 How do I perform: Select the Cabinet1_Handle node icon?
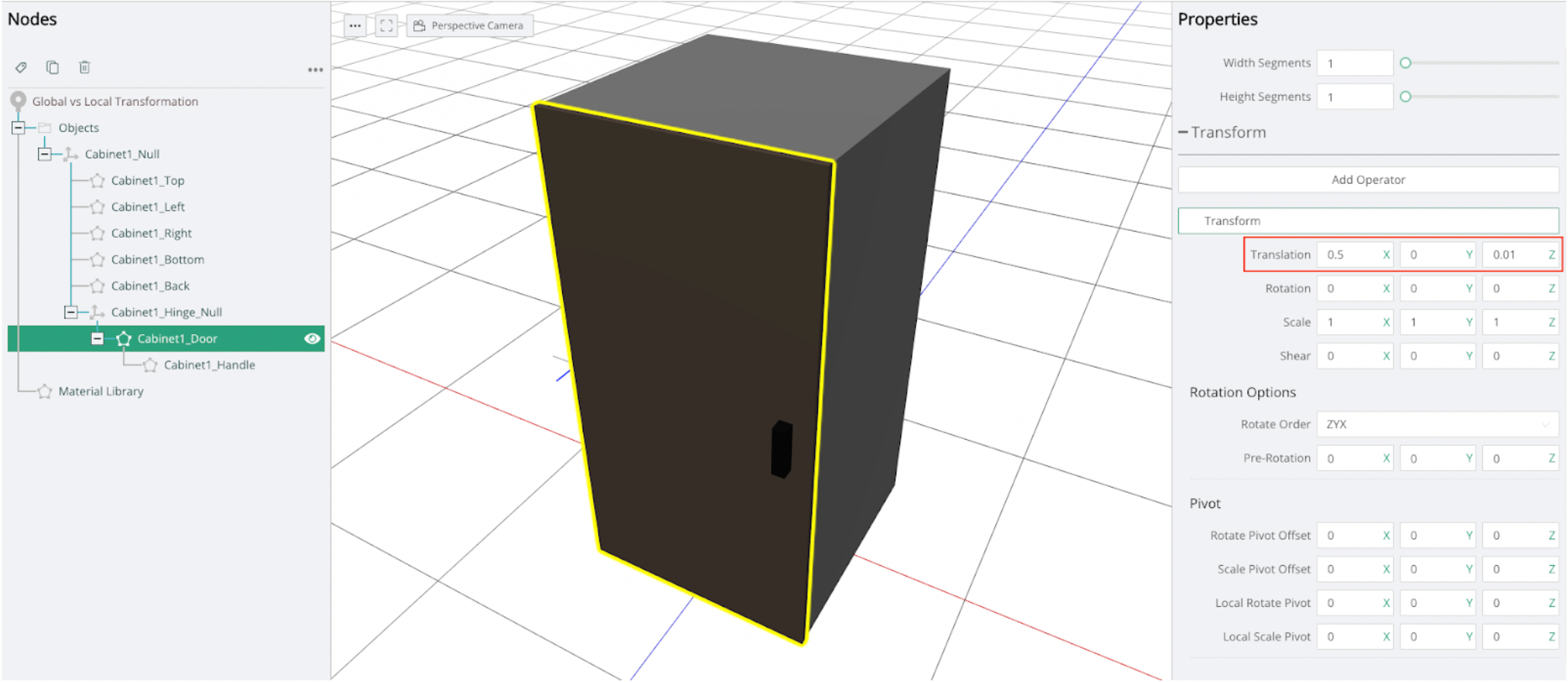tap(150, 365)
